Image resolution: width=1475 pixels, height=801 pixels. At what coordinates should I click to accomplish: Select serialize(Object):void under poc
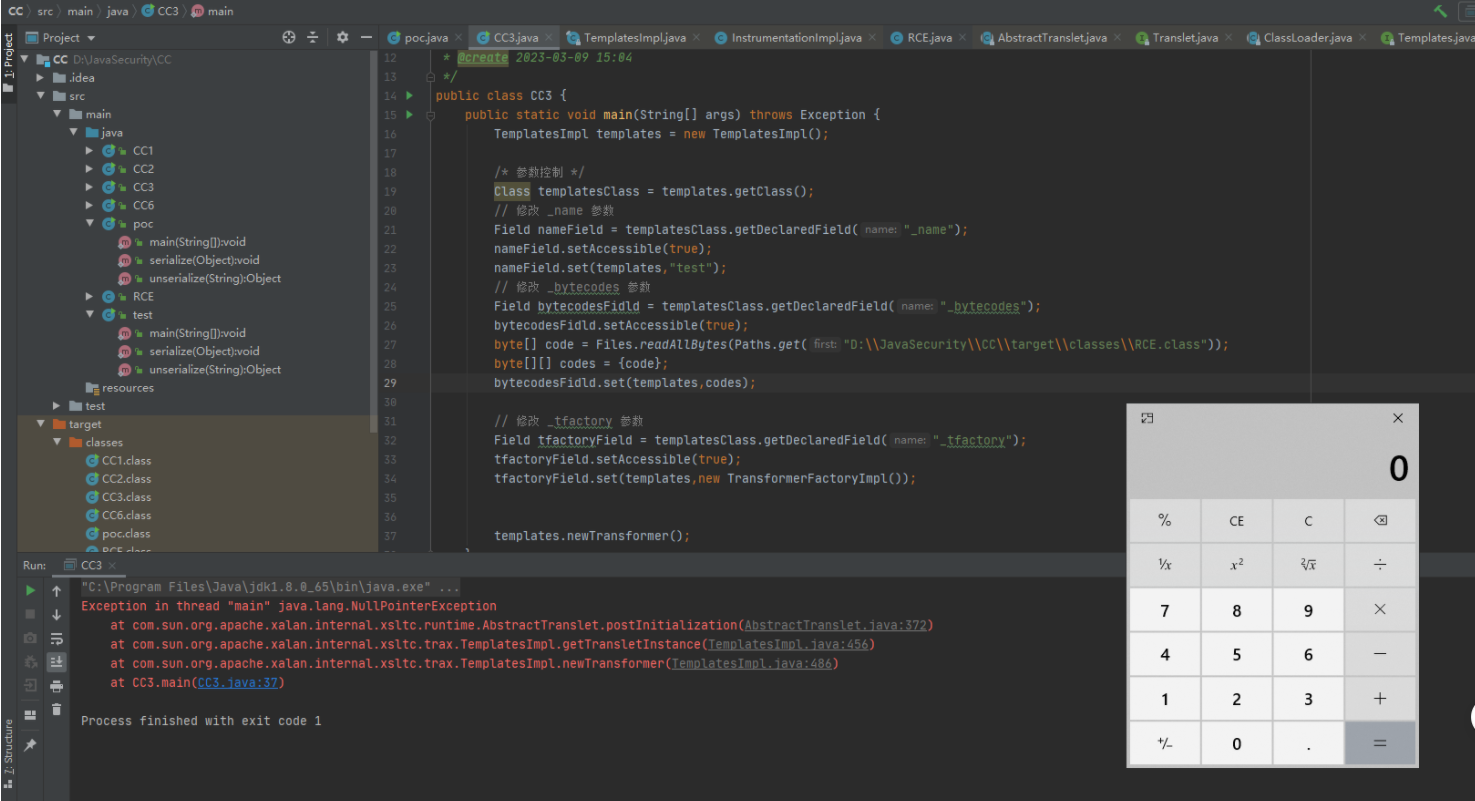coord(204,260)
